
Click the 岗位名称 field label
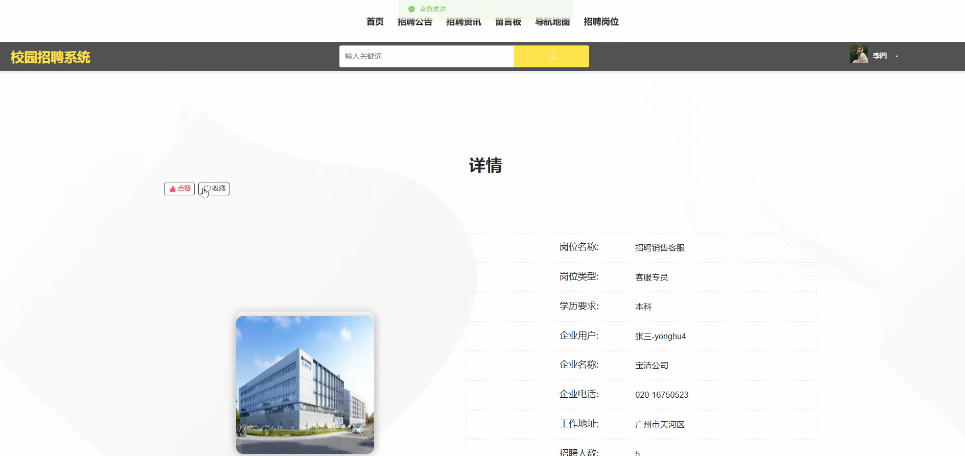click(579, 247)
